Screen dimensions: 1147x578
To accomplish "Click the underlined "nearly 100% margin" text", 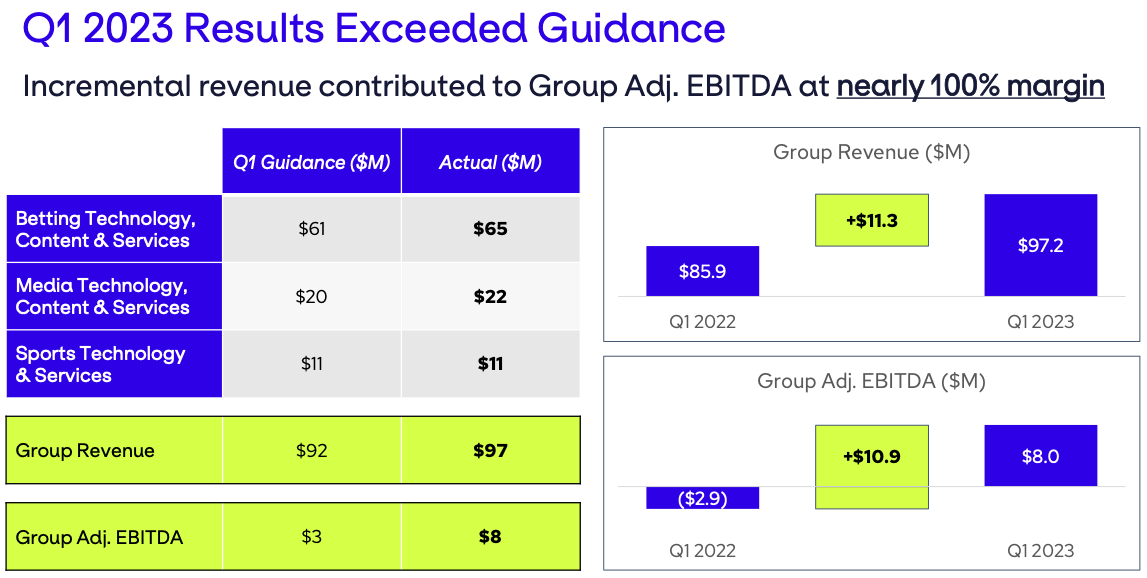I will pos(970,86).
